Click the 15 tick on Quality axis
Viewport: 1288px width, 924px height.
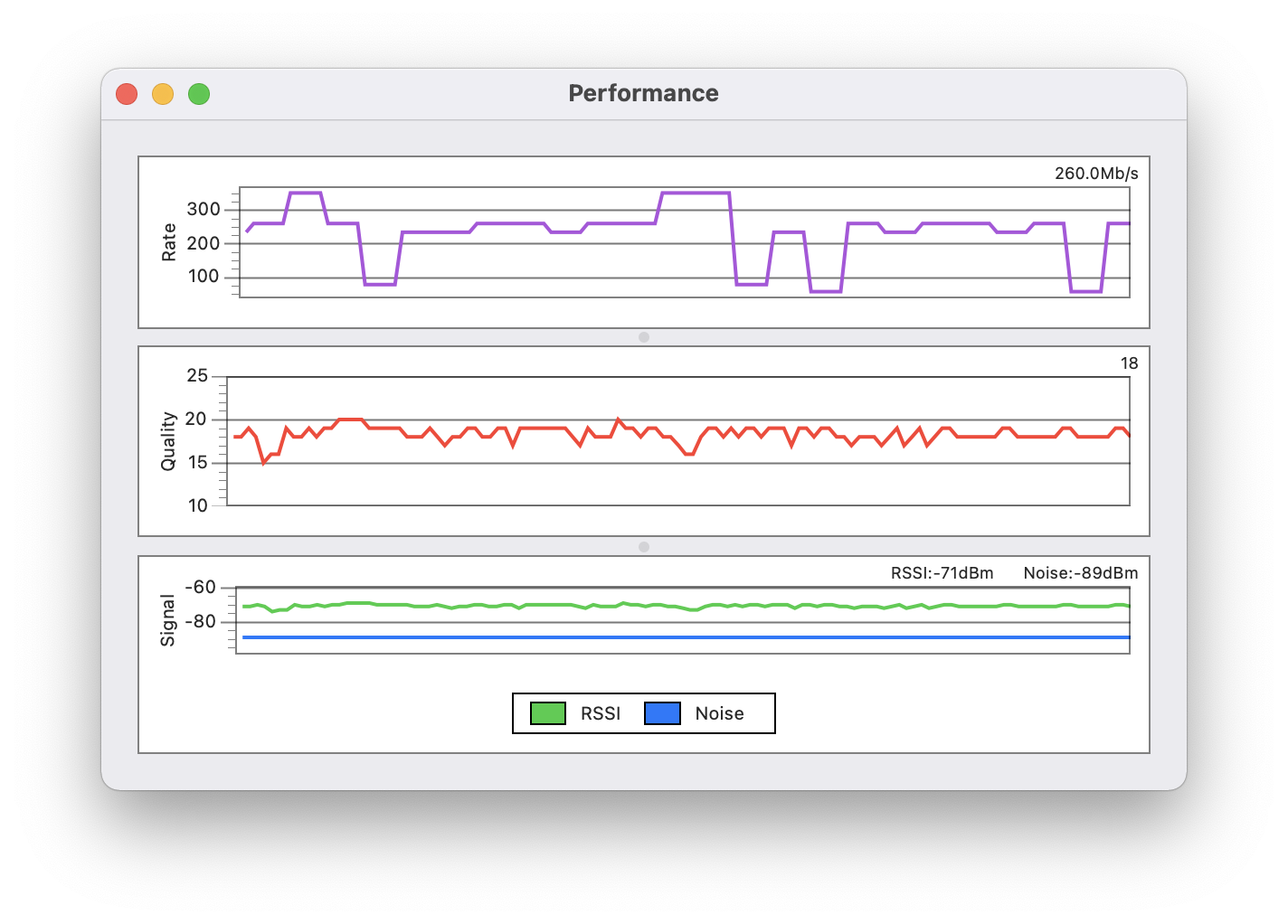point(197,463)
